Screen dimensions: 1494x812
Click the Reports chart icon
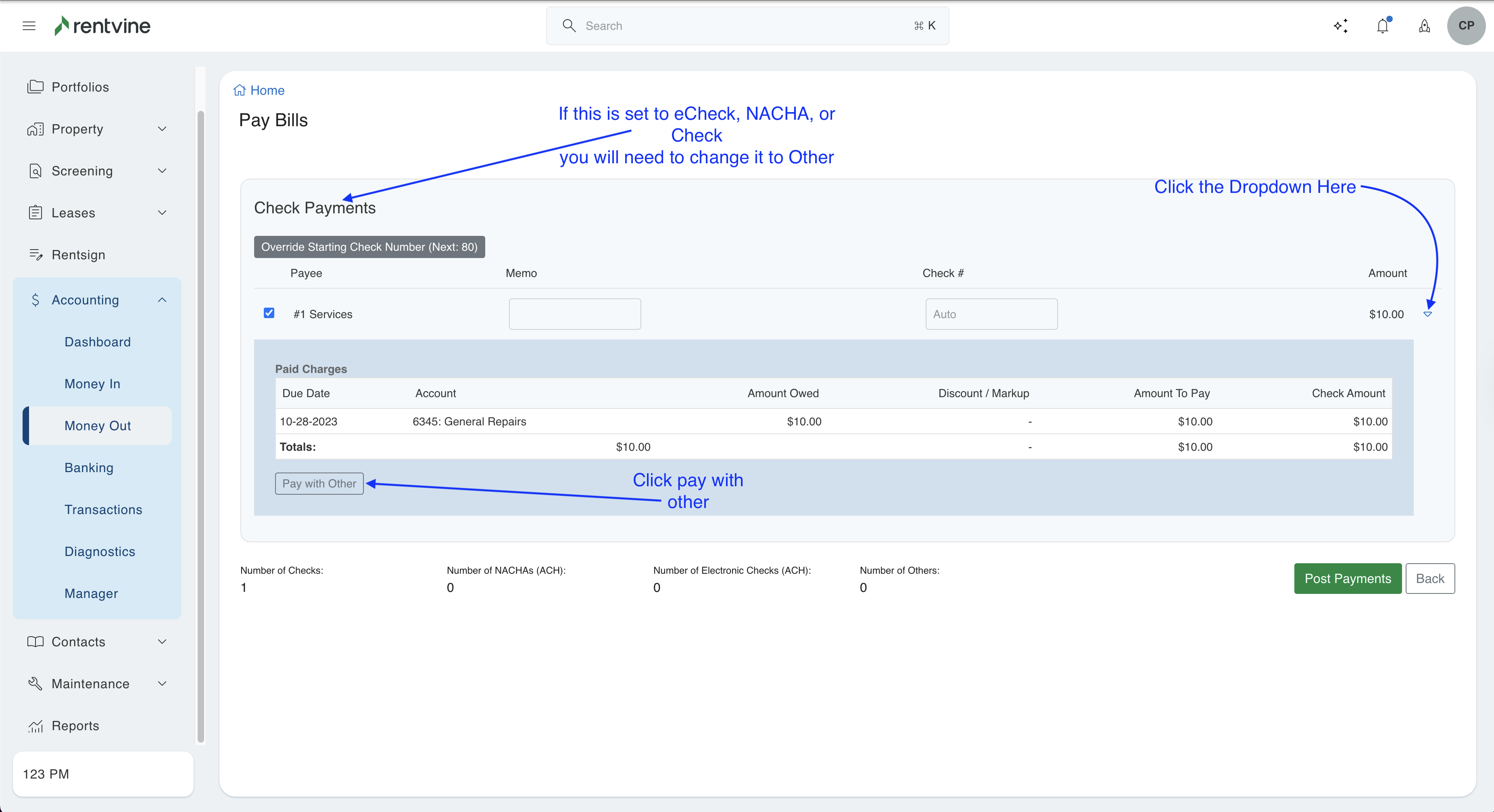[x=35, y=726]
